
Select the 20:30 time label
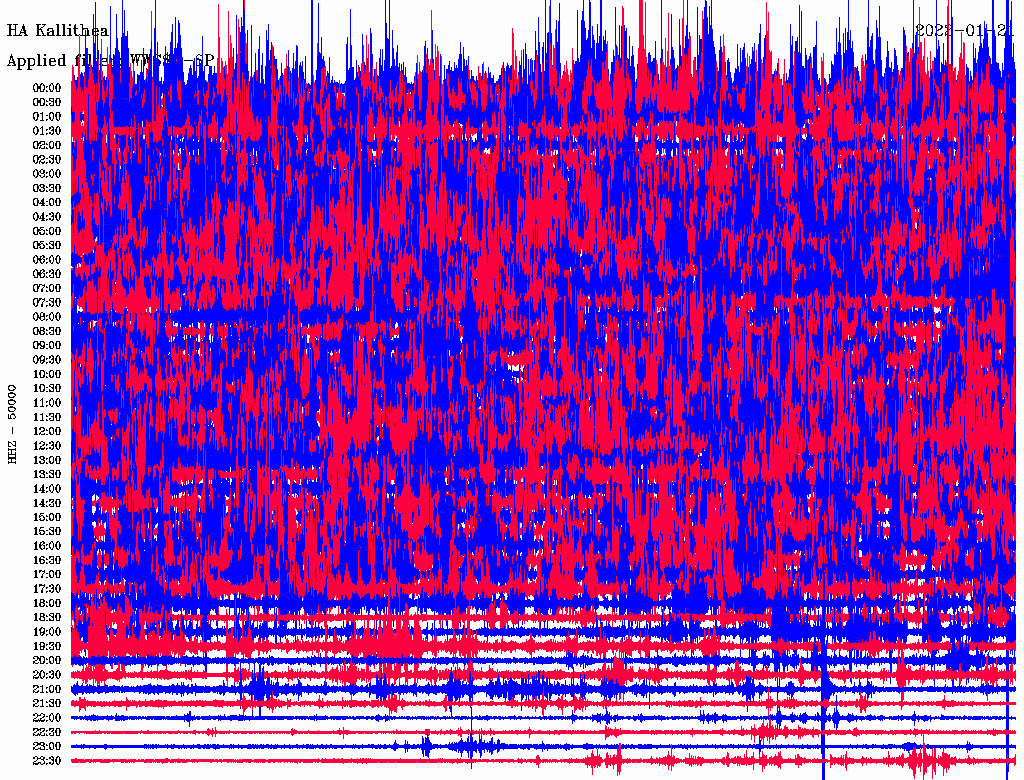pyautogui.click(x=47, y=675)
